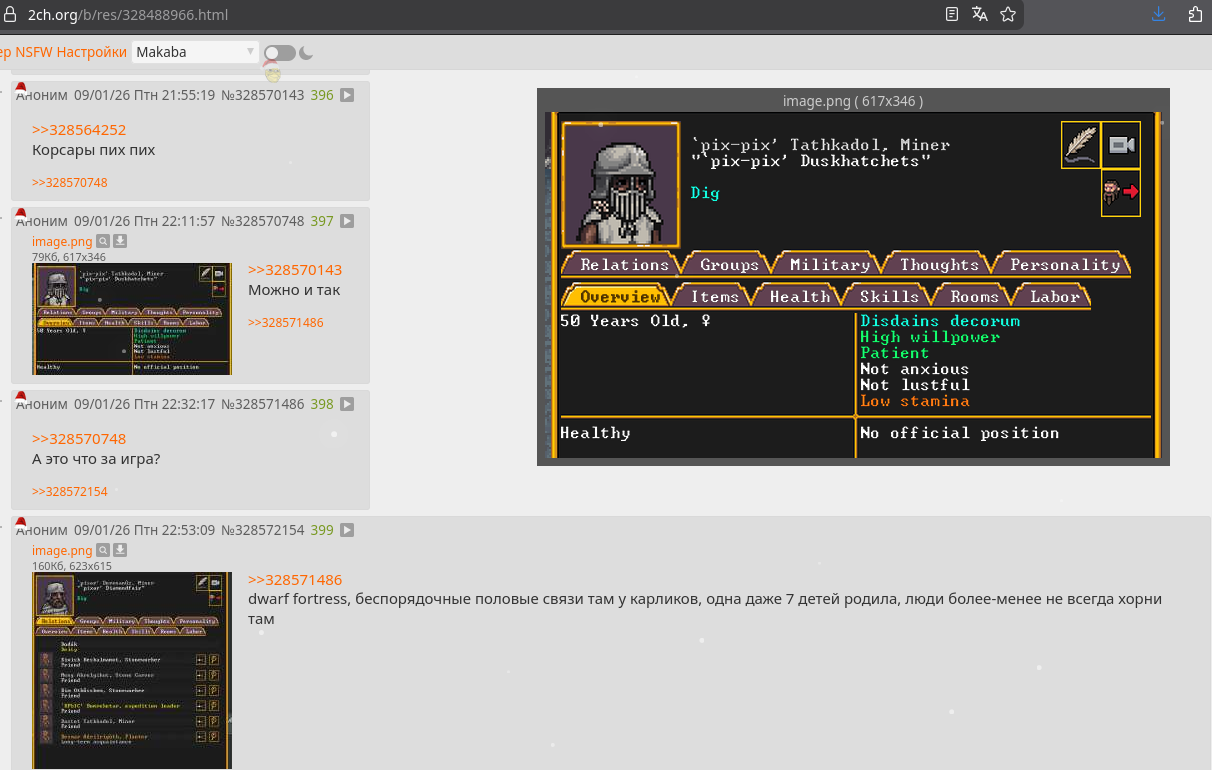Follow reply link >>328572154 under post 398
1212x770 pixels.
click(70, 492)
